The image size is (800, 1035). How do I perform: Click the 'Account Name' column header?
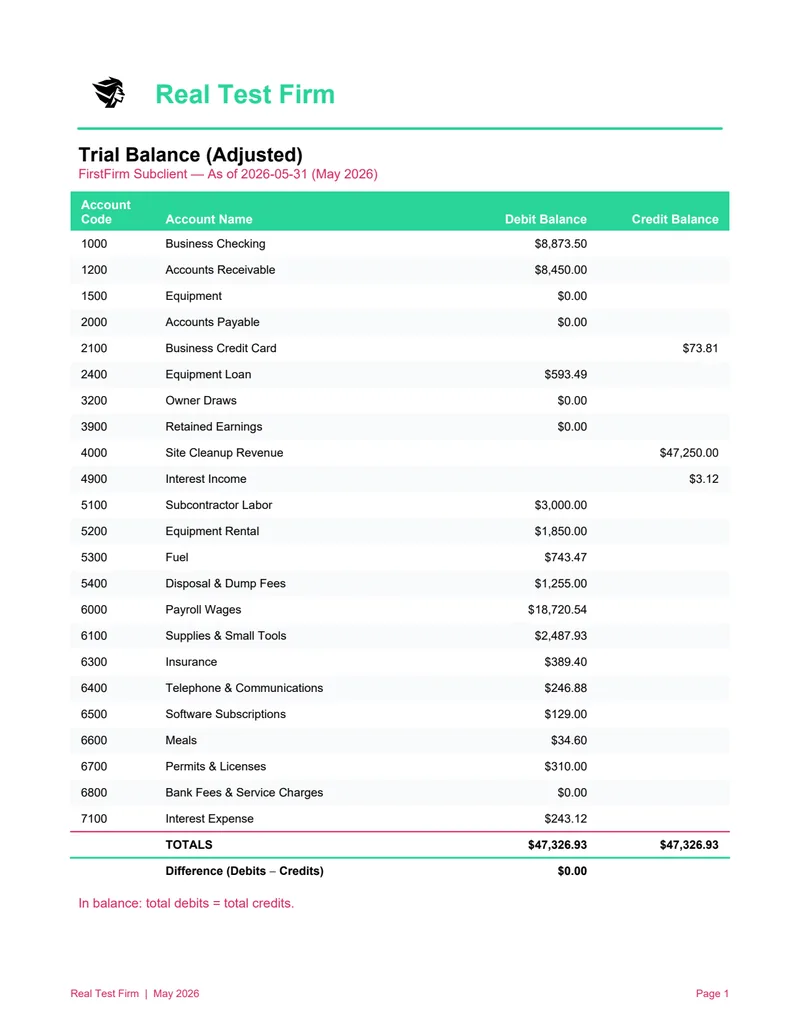click(209, 219)
